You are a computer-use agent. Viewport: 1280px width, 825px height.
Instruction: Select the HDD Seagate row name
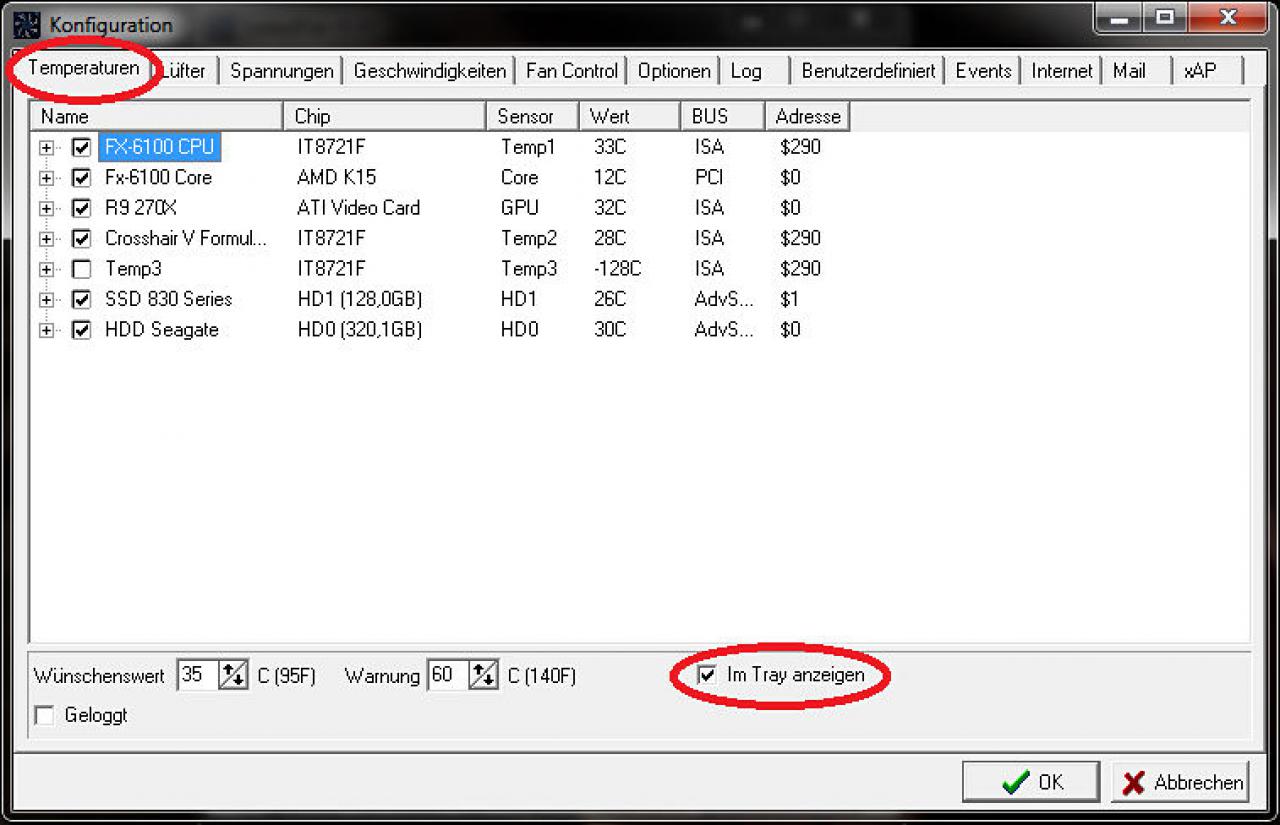[161, 329]
